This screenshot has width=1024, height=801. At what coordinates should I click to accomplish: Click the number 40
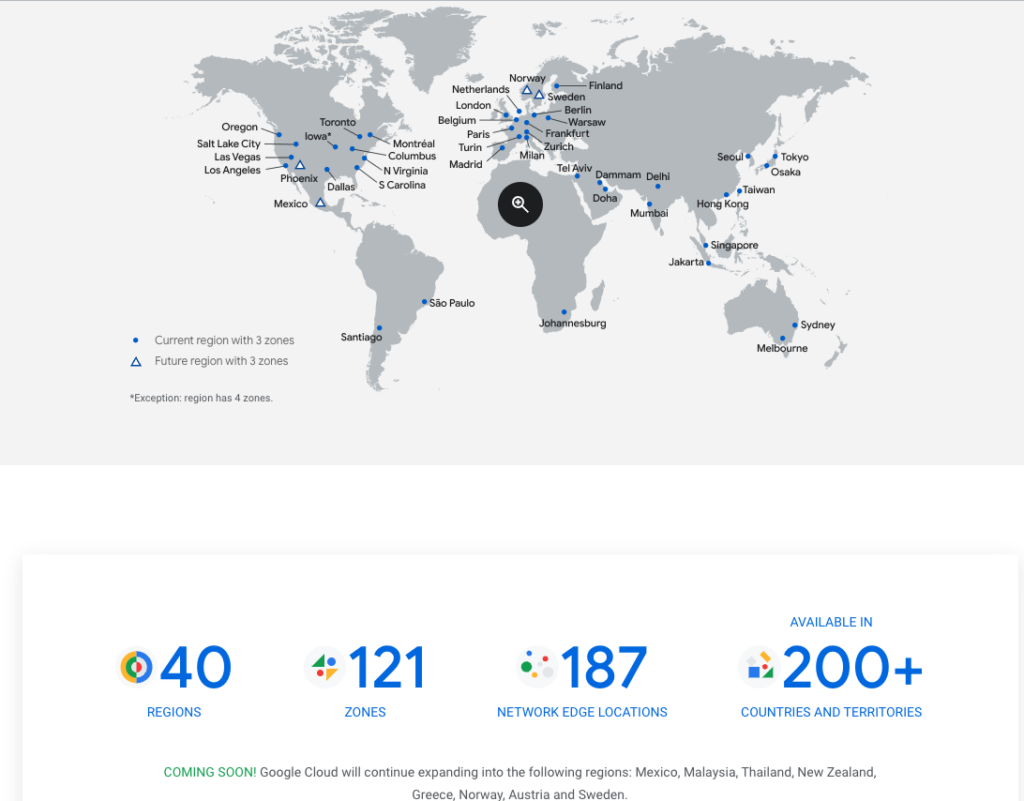195,667
